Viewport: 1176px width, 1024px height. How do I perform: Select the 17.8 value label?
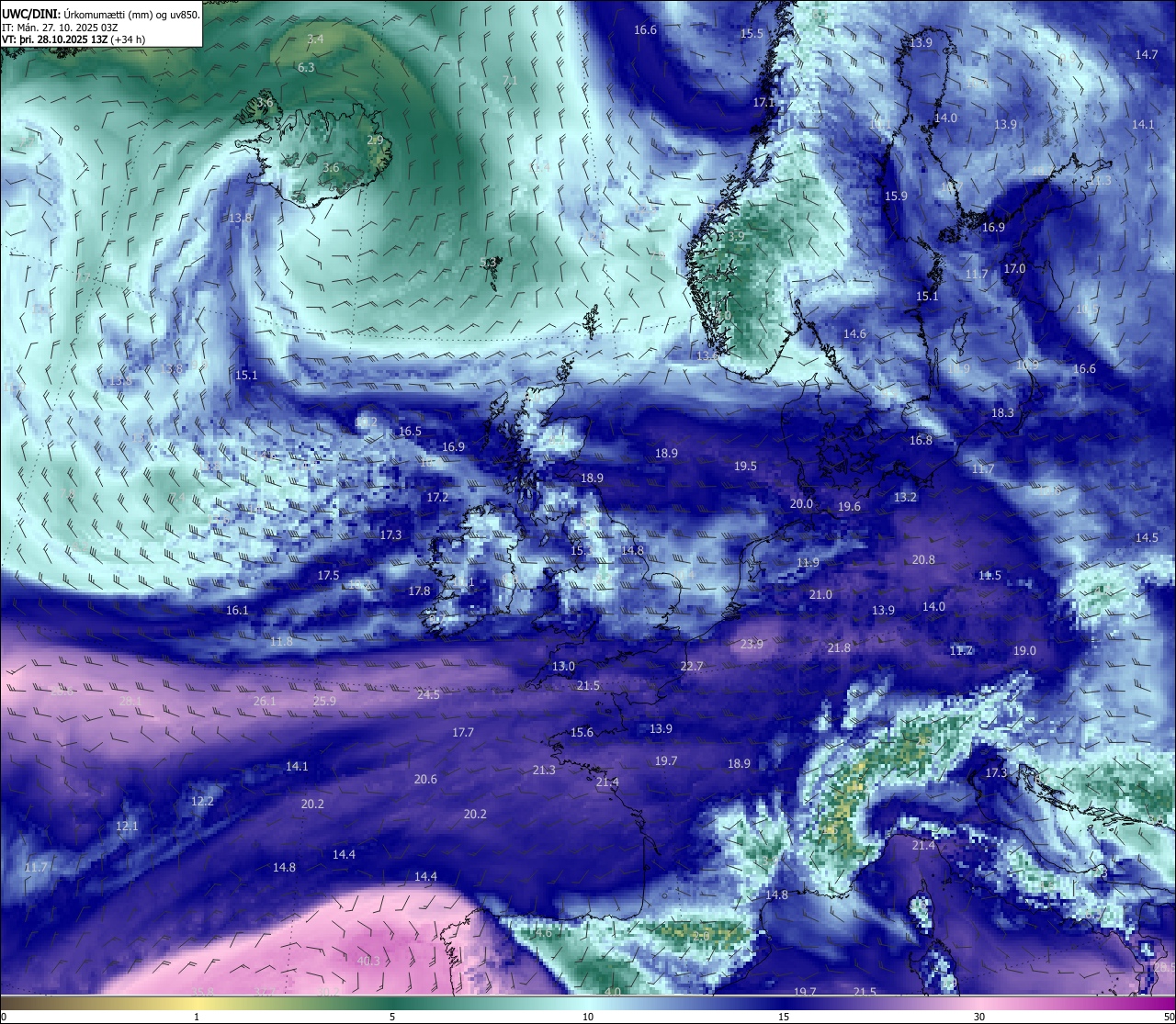419,591
